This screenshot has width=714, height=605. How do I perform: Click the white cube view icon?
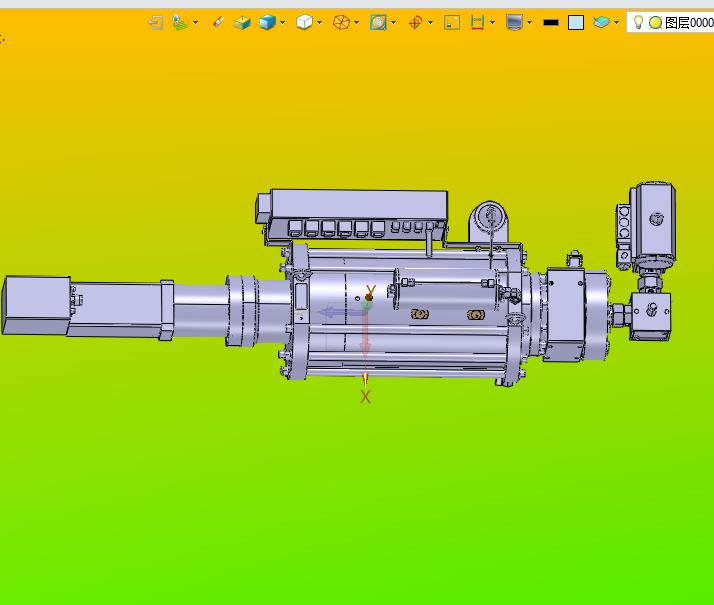[304, 22]
